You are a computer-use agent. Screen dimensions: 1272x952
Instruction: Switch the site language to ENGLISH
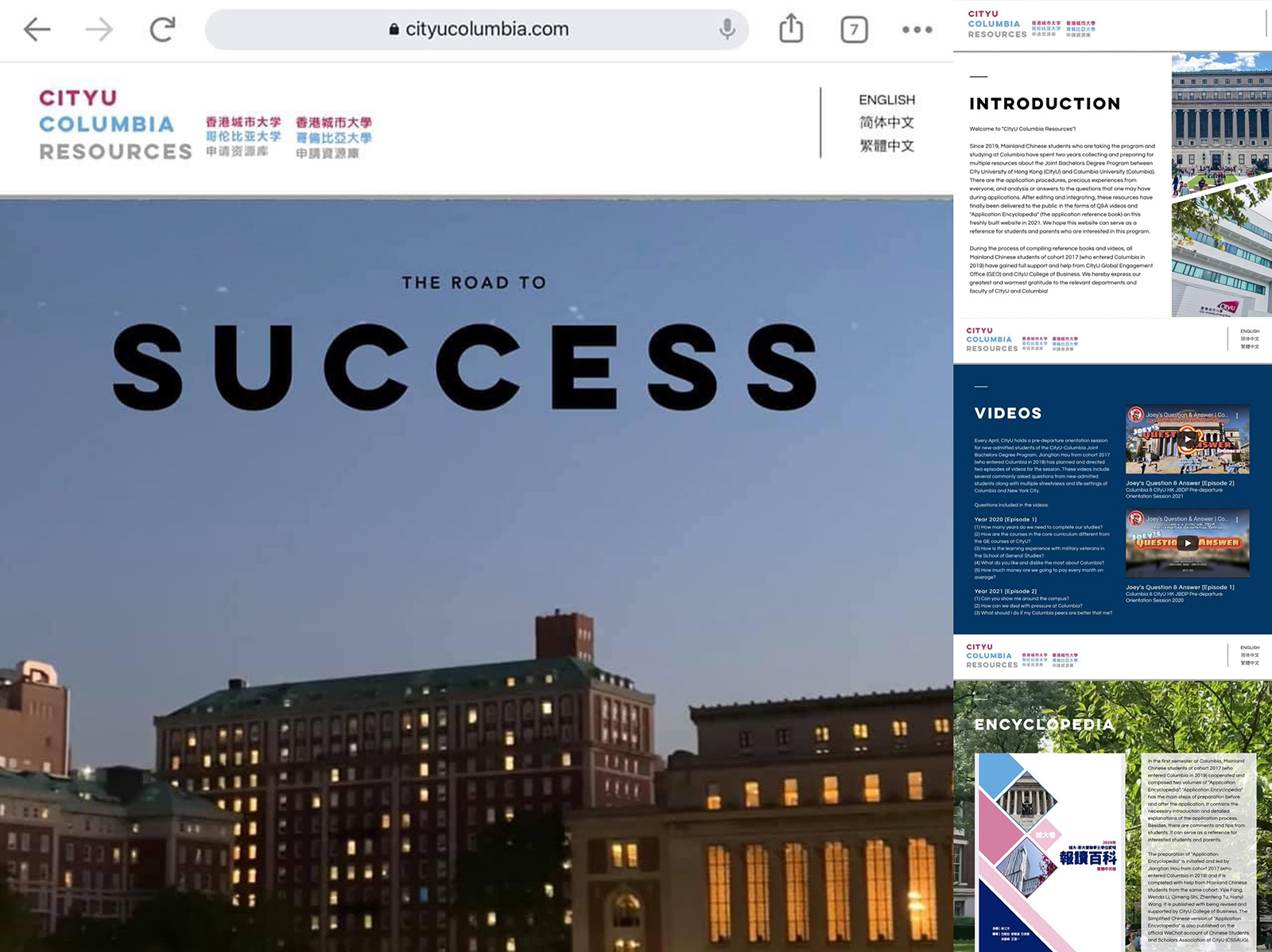pyautogui.click(x=886, y=100)
